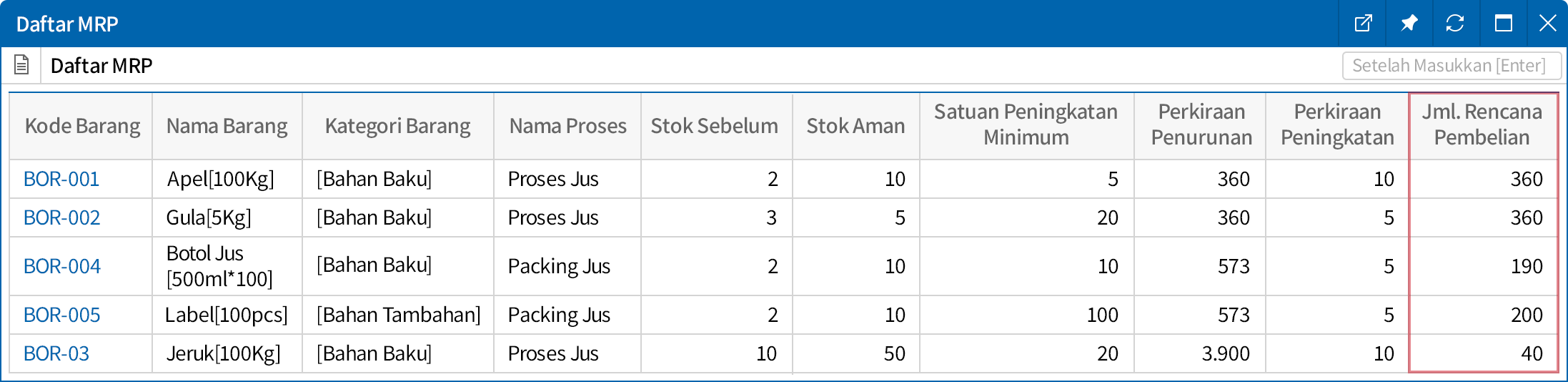Refresh the Daftar MRP list

point(1455,24)
